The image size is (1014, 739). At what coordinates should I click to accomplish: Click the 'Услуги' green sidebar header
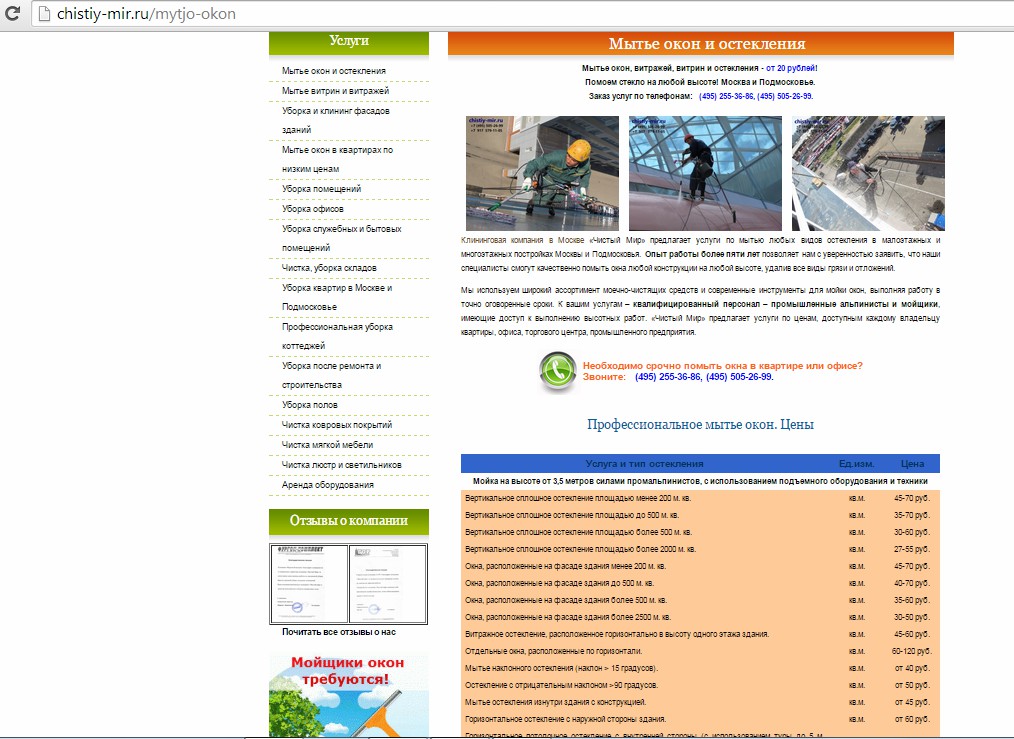(349, 42)
